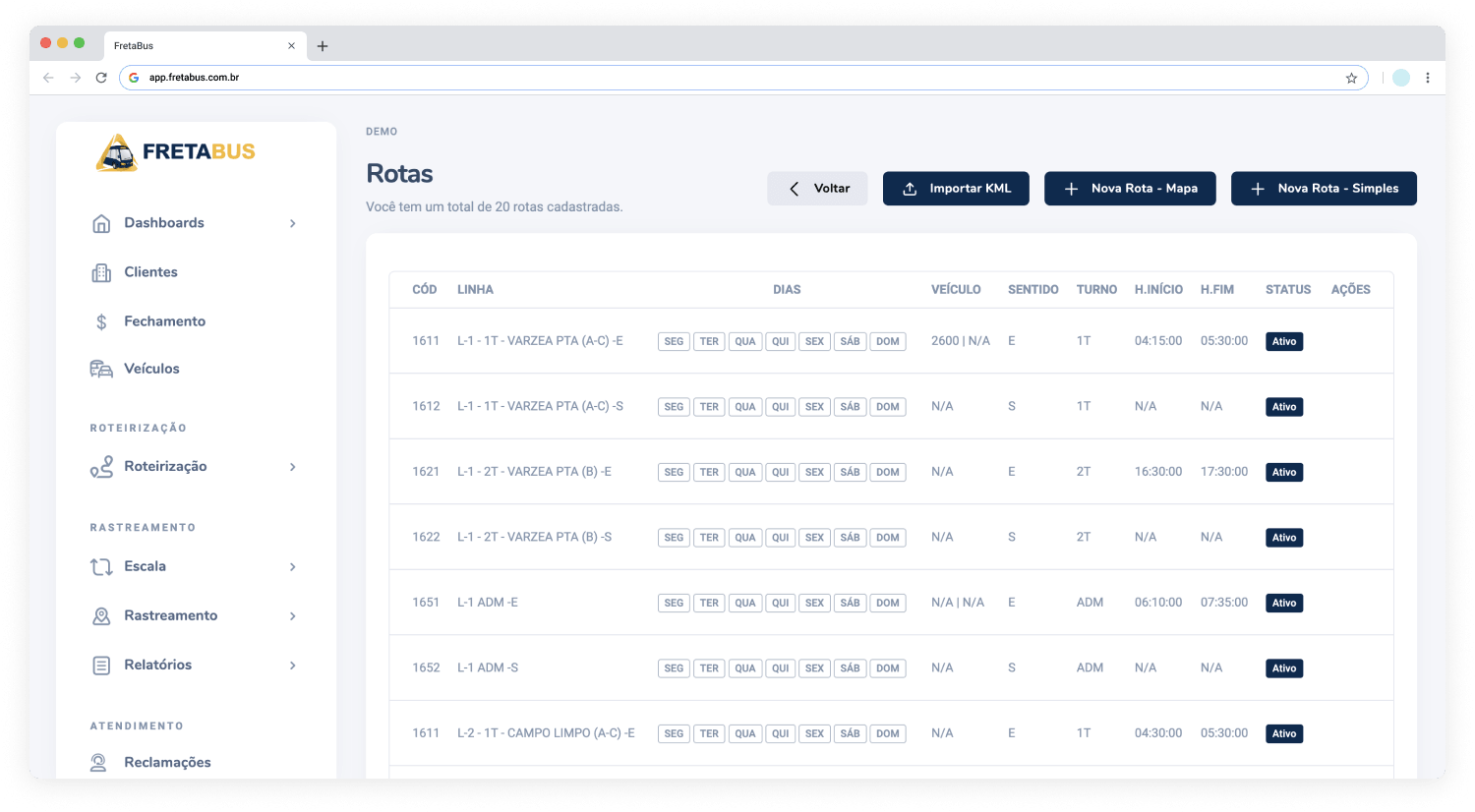Image resolution: width=1475 pixels, height=812 pixels.
Task: Click the Escala schedule icon
Action: coord(100,565)
